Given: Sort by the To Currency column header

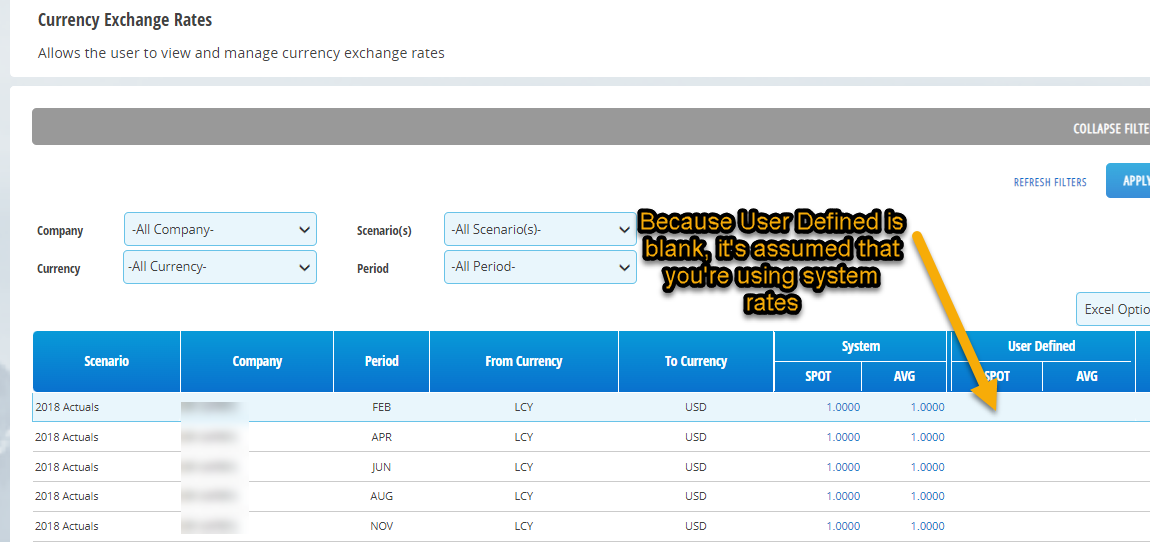Looking at the screenshot, I should coord(696,361).
